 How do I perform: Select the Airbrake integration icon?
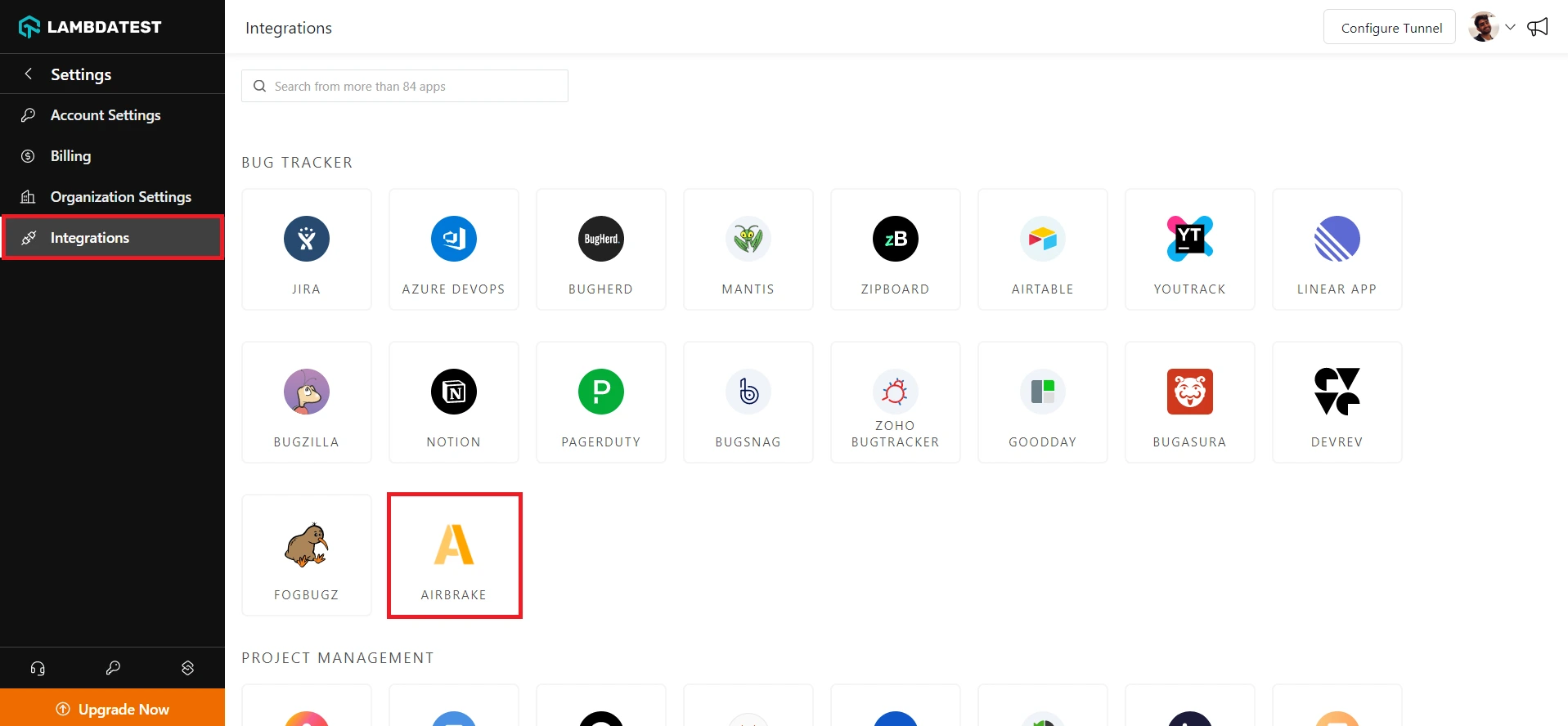454,545
